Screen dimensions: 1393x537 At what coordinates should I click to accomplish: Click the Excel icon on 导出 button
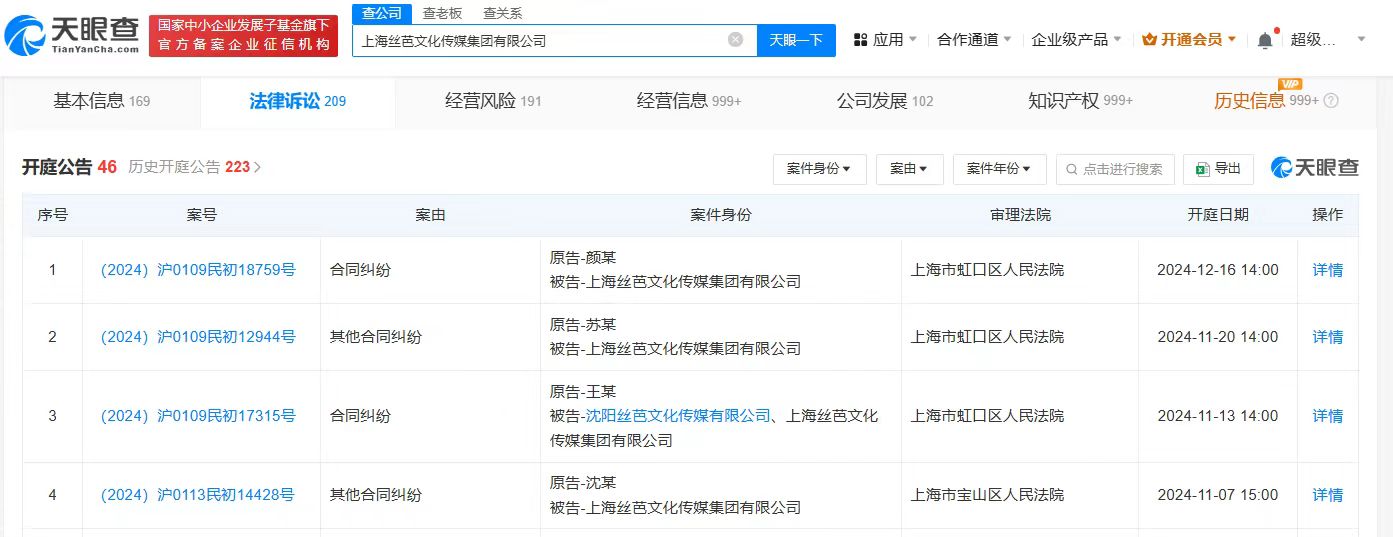pyautogui.click(x=1203, y=169)
